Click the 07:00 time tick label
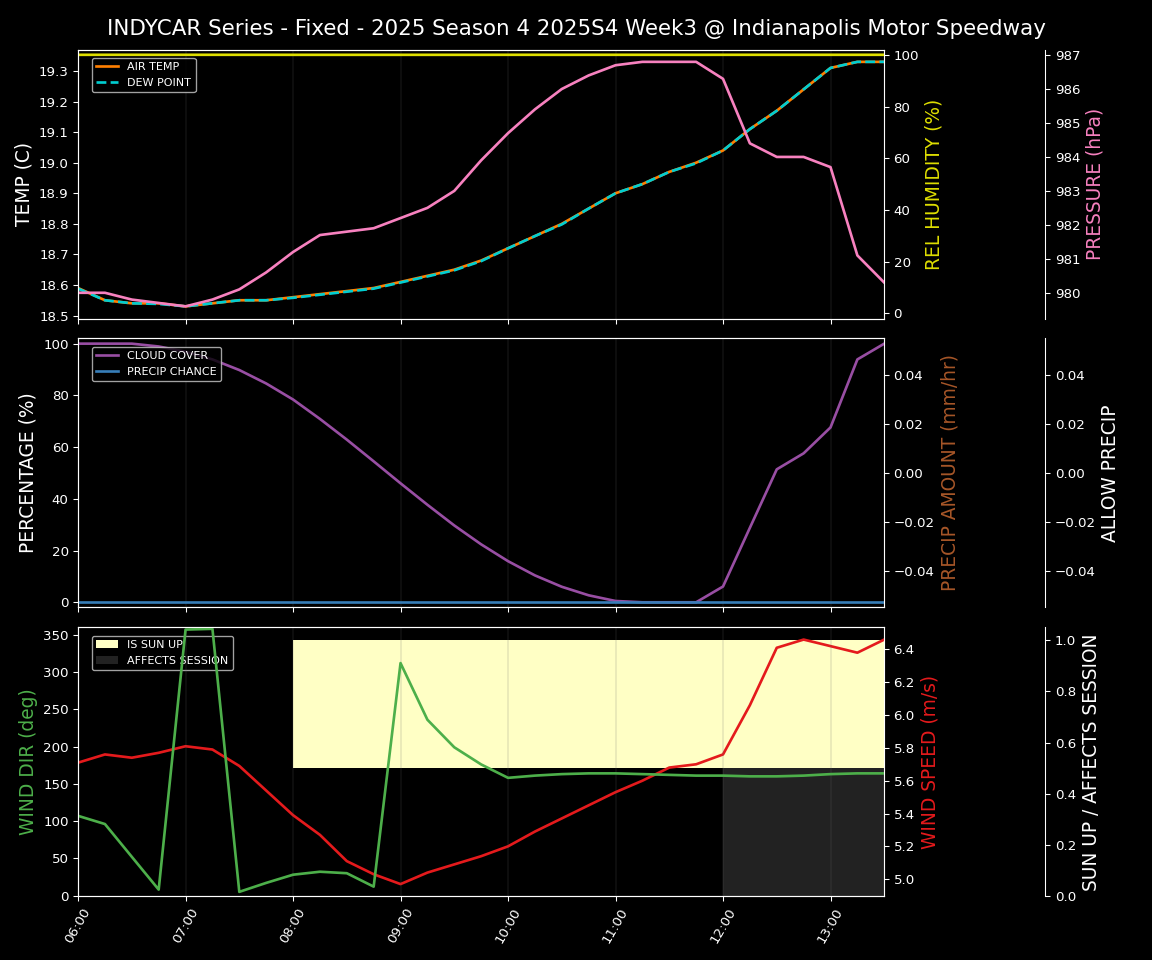This screenshot has height=960, width=1152. (184, 925)
